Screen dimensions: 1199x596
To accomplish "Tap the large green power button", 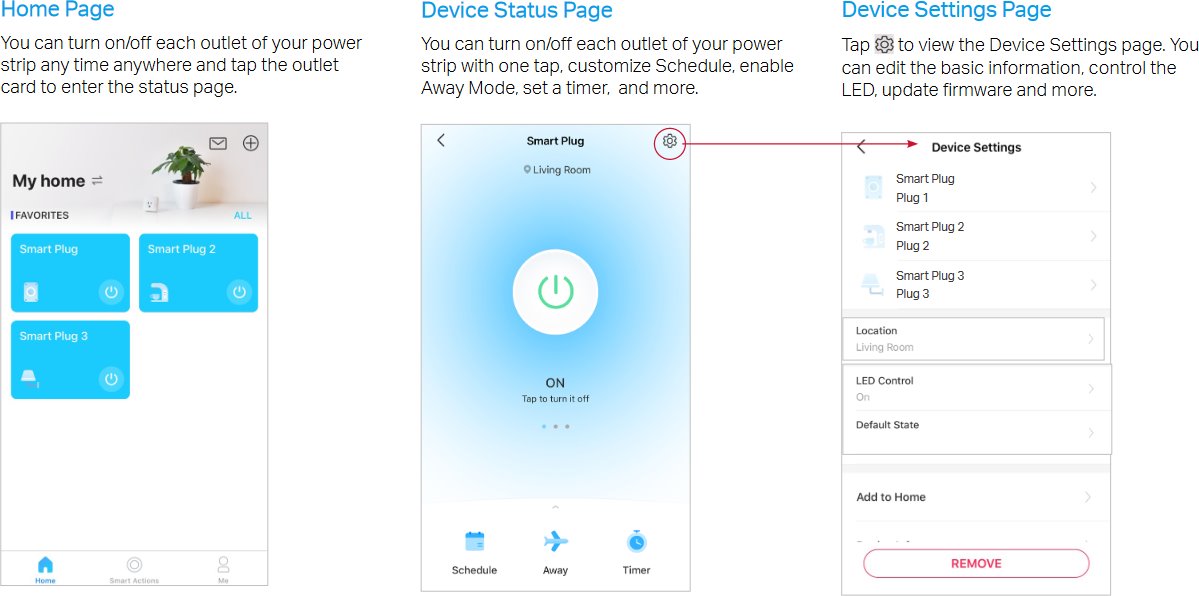I will tap(555, 292).
